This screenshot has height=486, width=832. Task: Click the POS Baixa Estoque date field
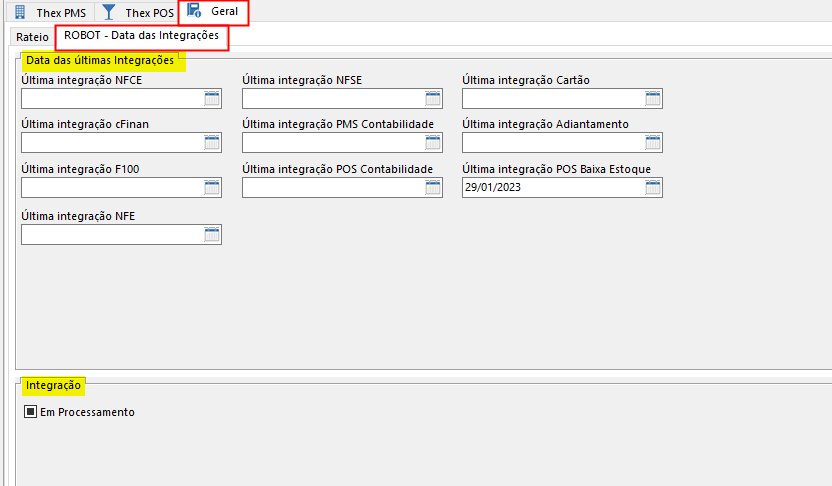pos(552,188)
